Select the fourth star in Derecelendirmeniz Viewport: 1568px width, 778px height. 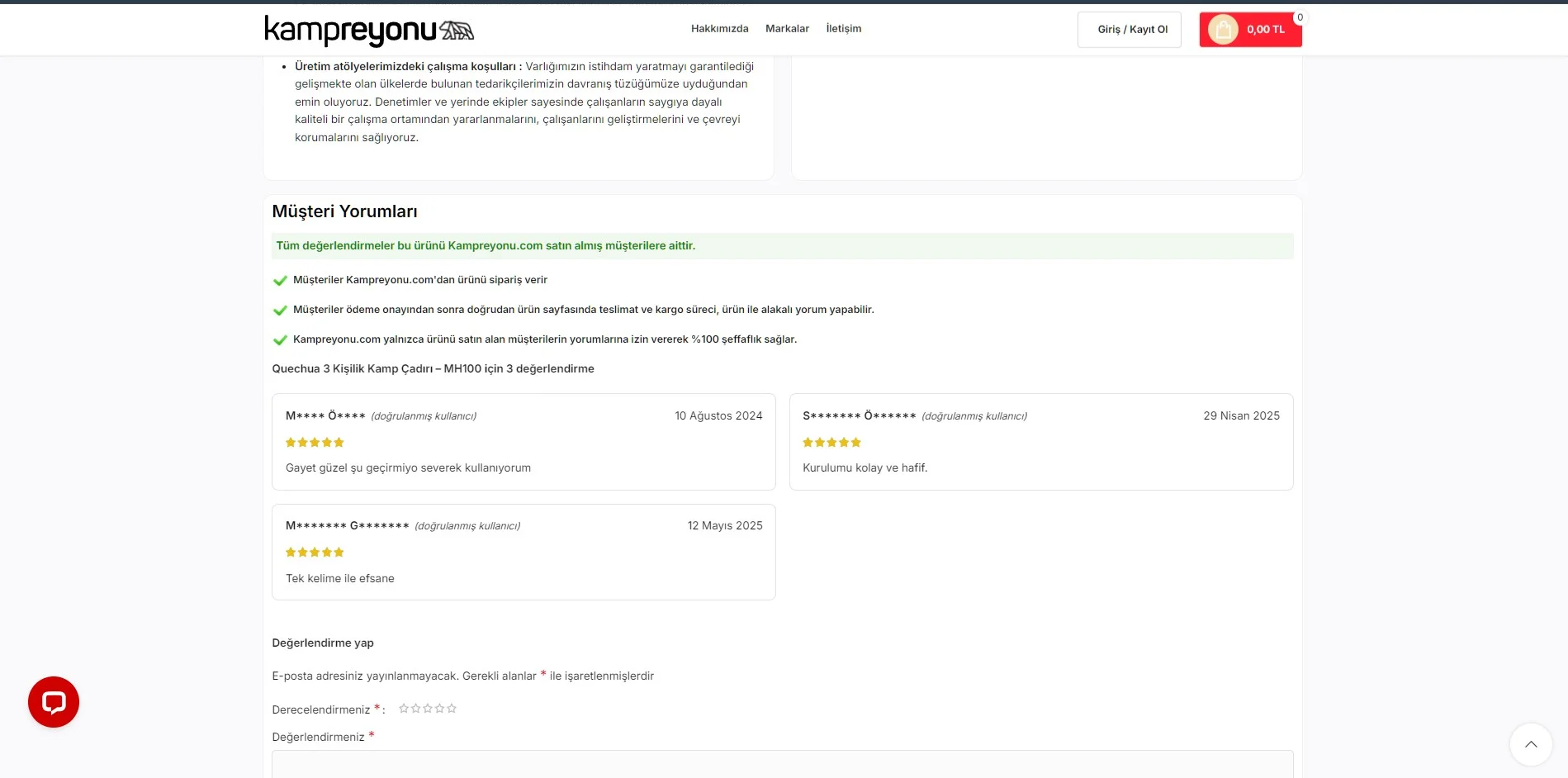point(440,709)
